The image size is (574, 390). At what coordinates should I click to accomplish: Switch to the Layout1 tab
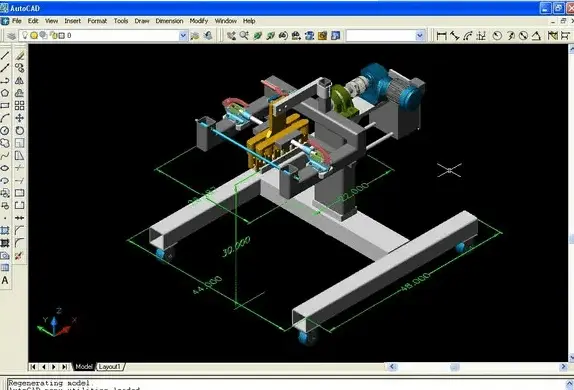tap(109, 367)
